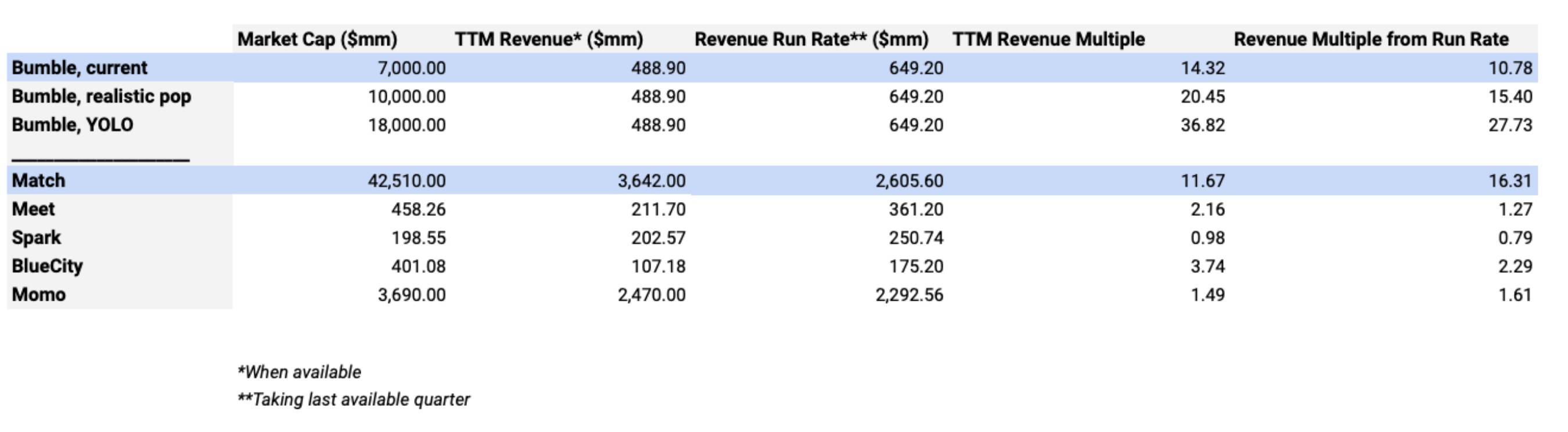Select TTM multiple 14.32 for Bumble, current
1568x432 pixels.
1203,68
